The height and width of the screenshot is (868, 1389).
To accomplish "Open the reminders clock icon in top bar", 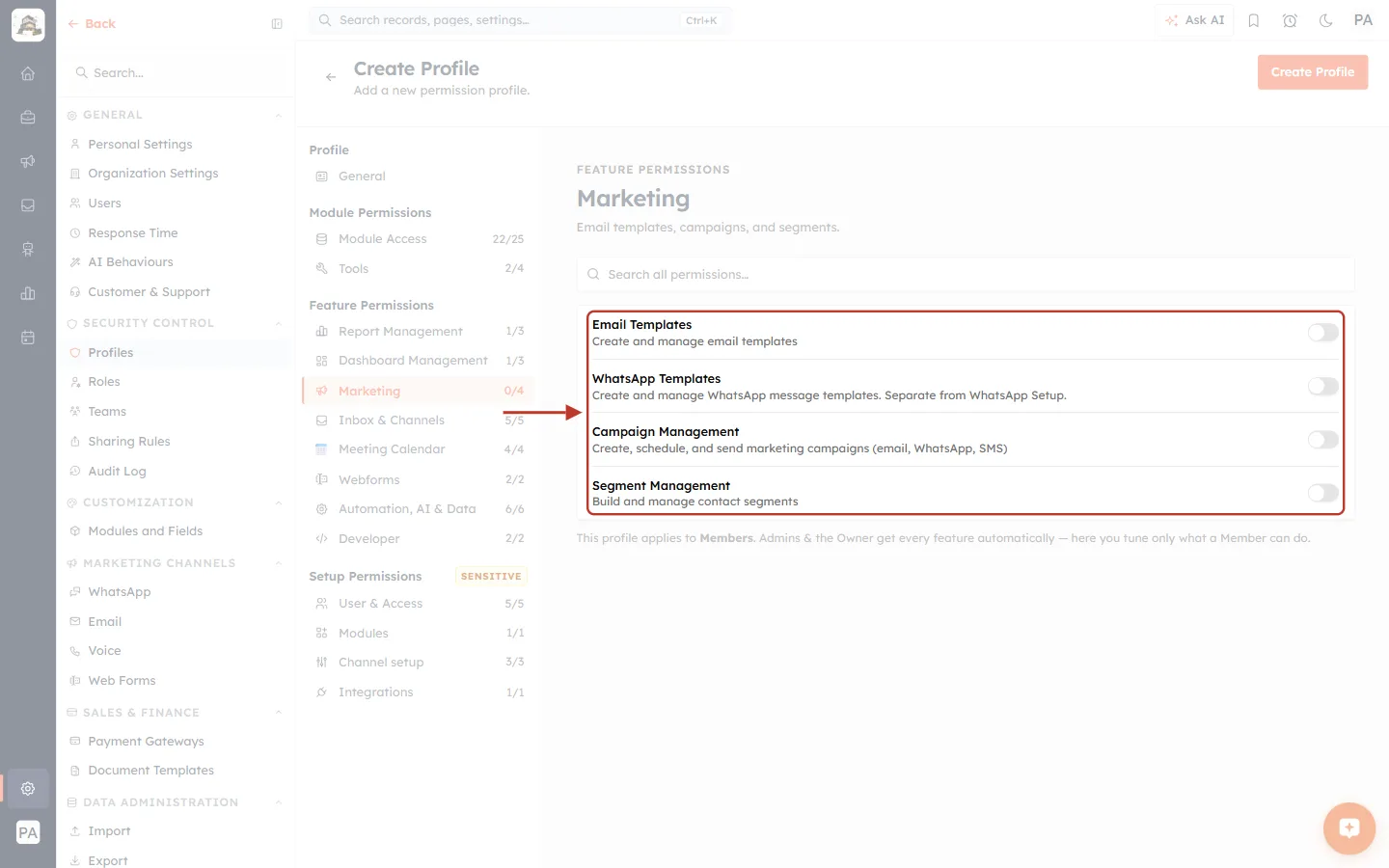I will tap(1290, 20).
